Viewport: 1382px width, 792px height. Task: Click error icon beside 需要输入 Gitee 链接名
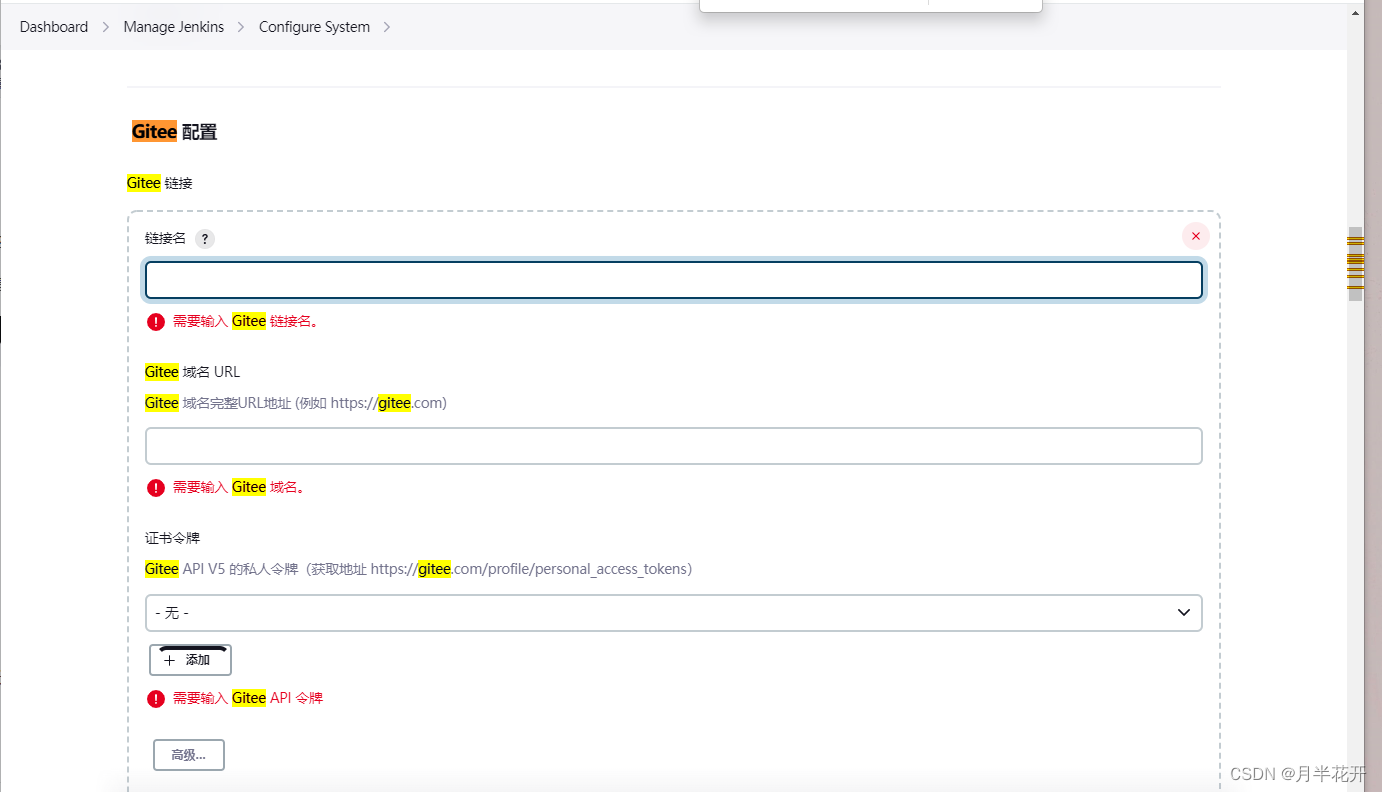tap(156, 322)
